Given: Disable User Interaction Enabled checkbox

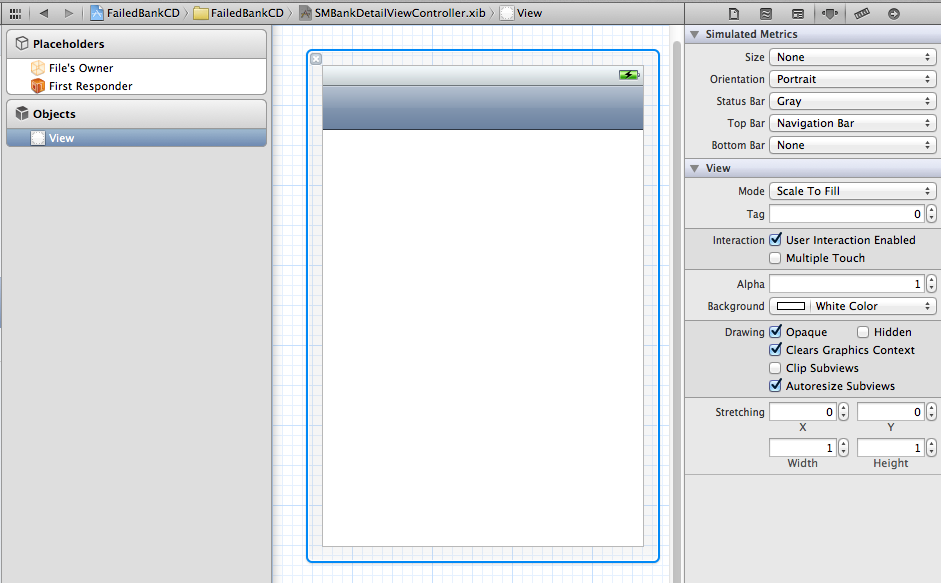Looking at the screenshot, I should 775,240.
